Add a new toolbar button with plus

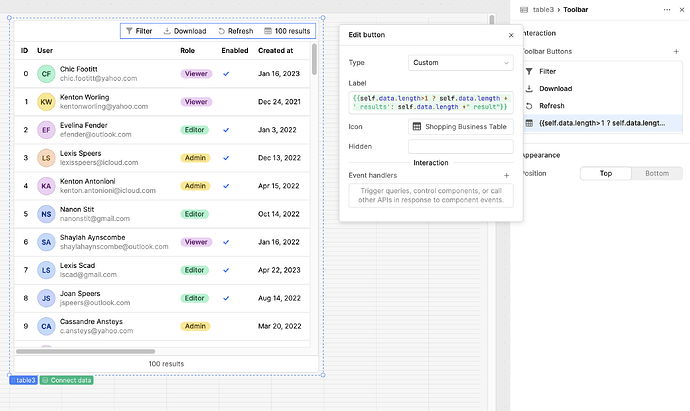676,50
